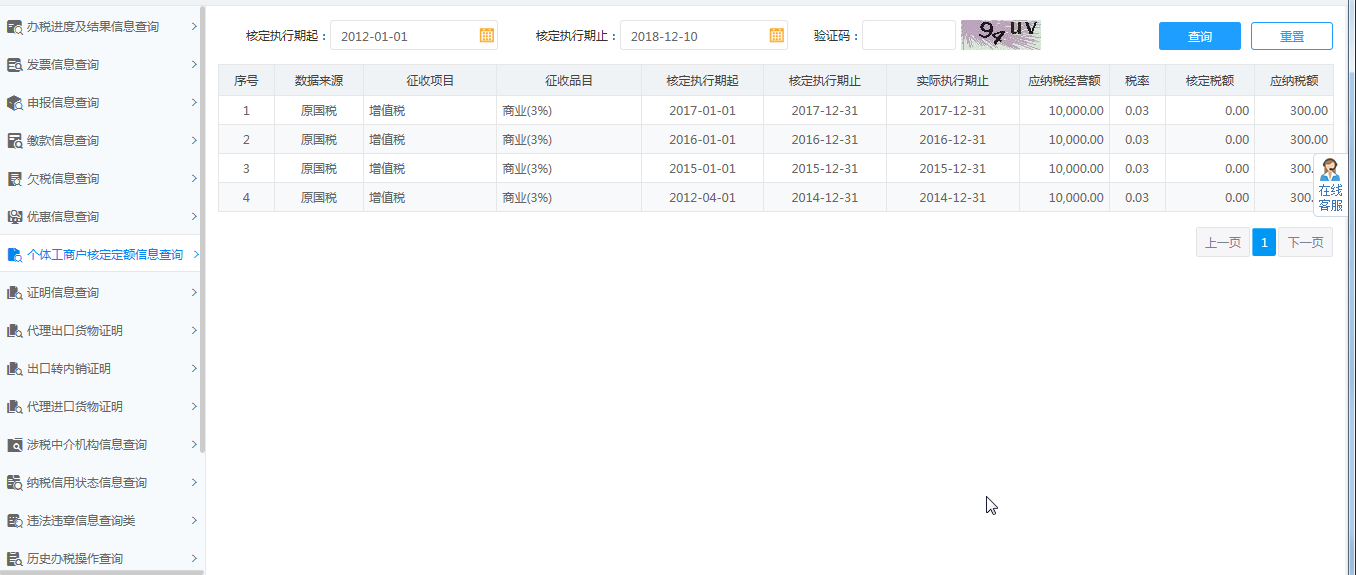Click the 缴款信息查询 sidebar icon
The image size is (1356, 575).
pyautogui.click(x=15, y=141)
